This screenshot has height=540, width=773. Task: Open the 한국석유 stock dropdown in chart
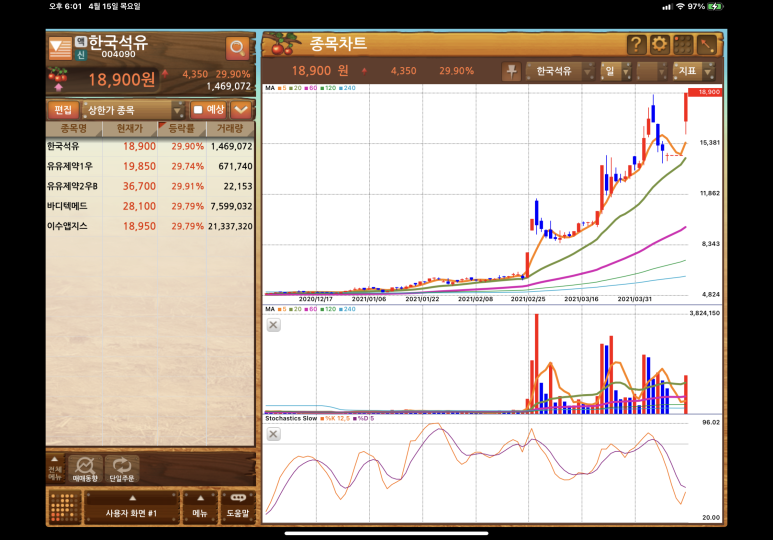[561, 71]
